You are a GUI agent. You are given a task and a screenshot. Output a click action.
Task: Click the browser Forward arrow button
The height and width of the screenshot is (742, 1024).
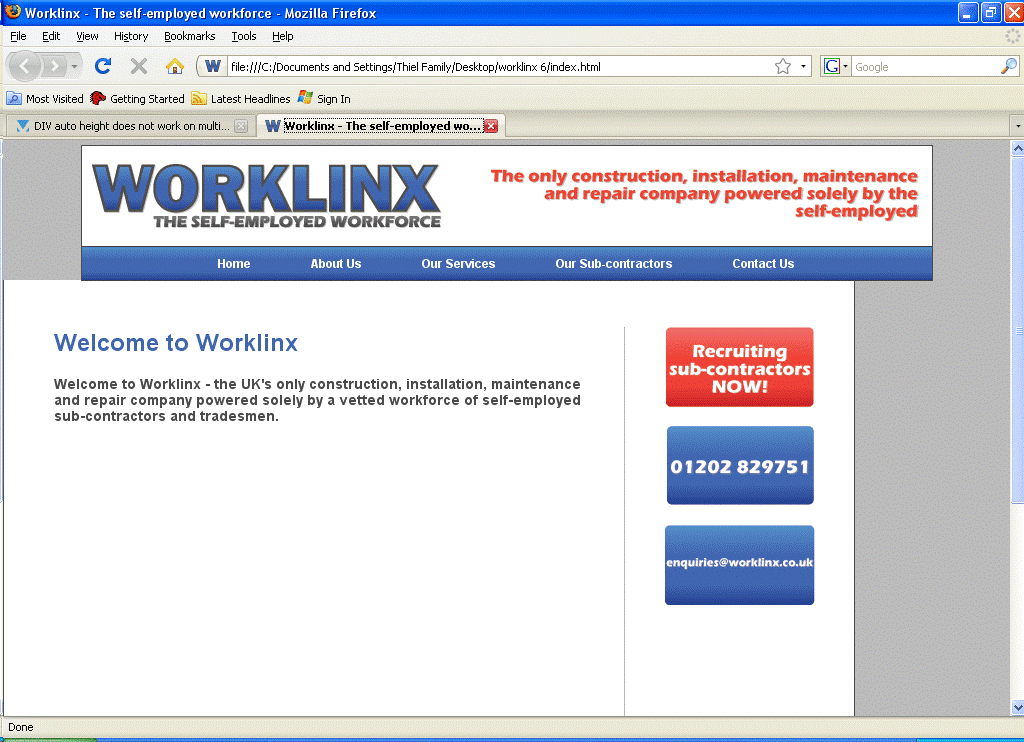tap(55, 66)
